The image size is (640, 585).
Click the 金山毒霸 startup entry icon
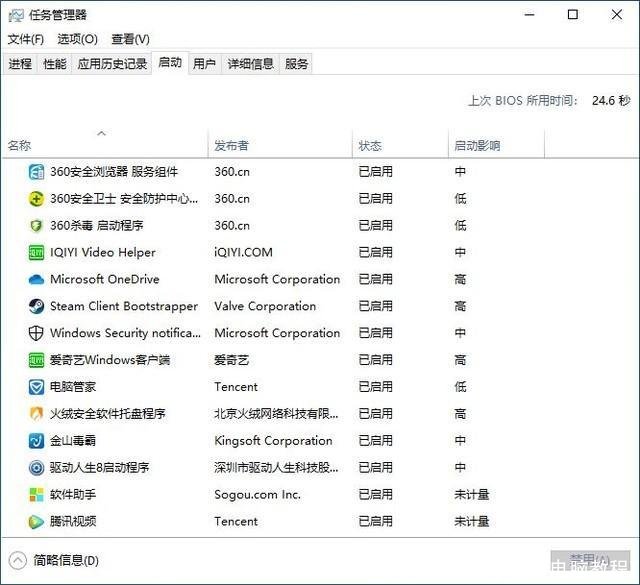coord(37,441)
